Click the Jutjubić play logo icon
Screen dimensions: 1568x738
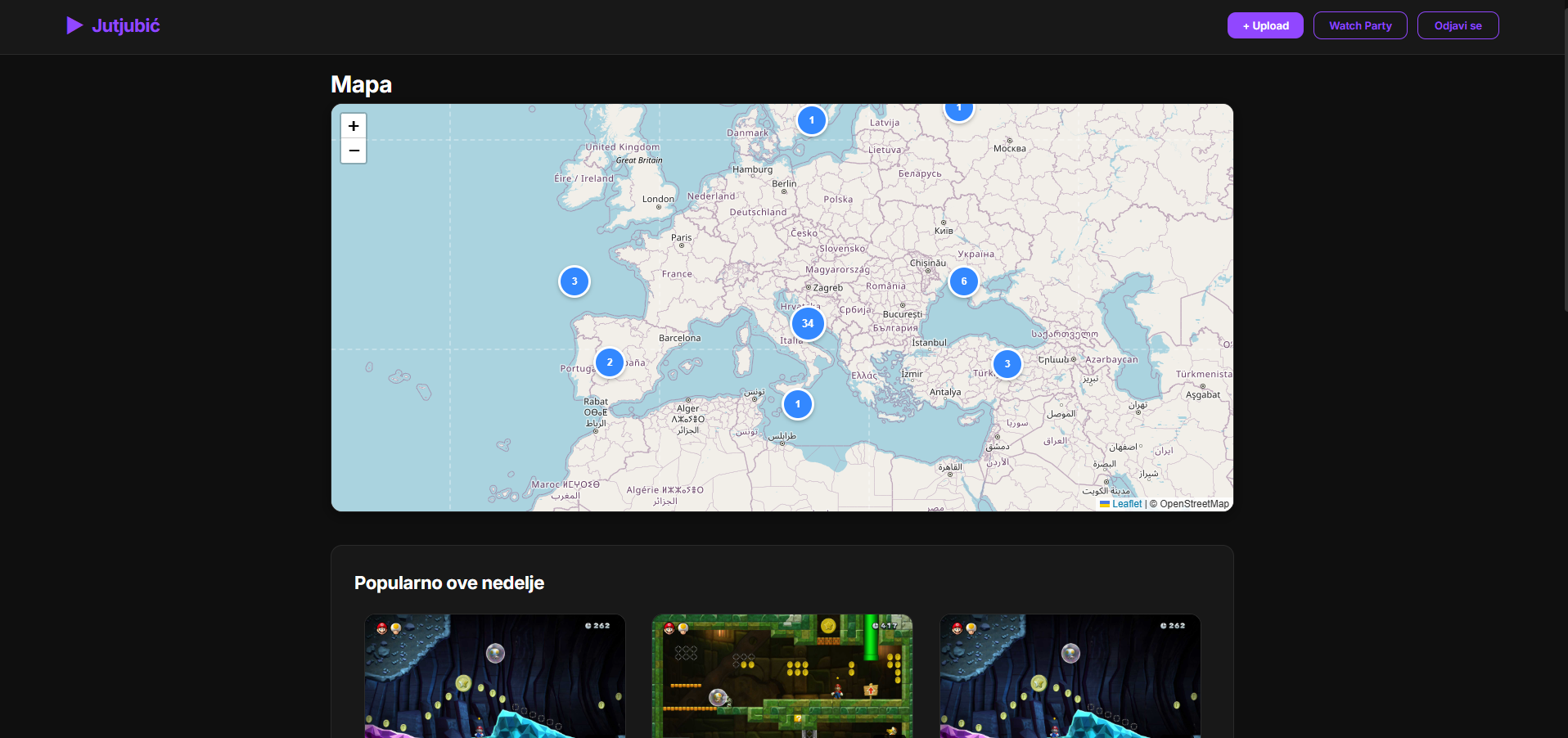[x=74, y=25]
